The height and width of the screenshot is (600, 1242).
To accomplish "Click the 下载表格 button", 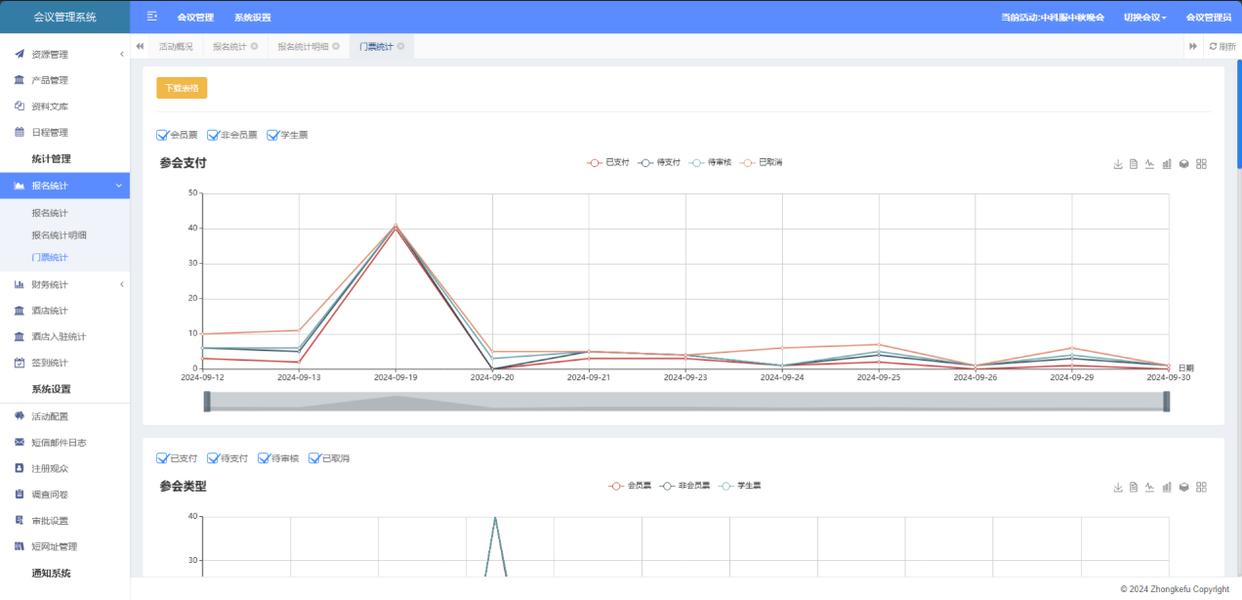I will 182,88.
